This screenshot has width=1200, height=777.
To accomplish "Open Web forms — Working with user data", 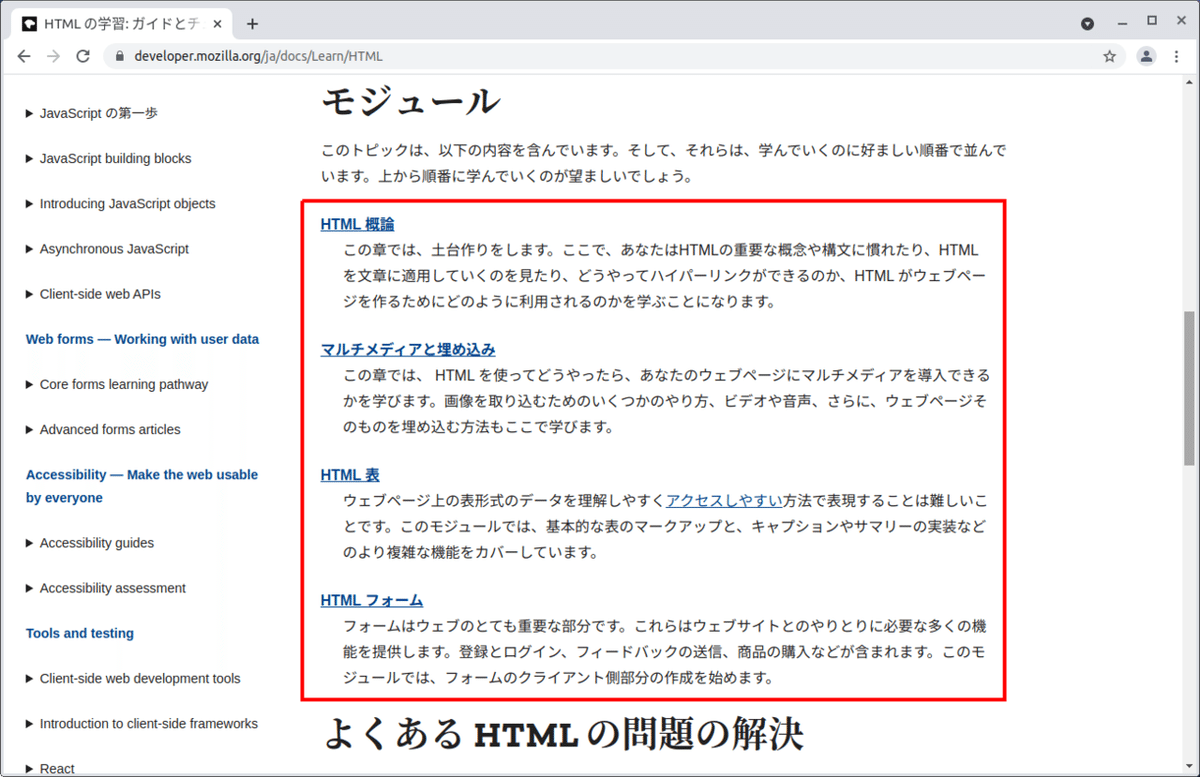I will pos(142,339).
